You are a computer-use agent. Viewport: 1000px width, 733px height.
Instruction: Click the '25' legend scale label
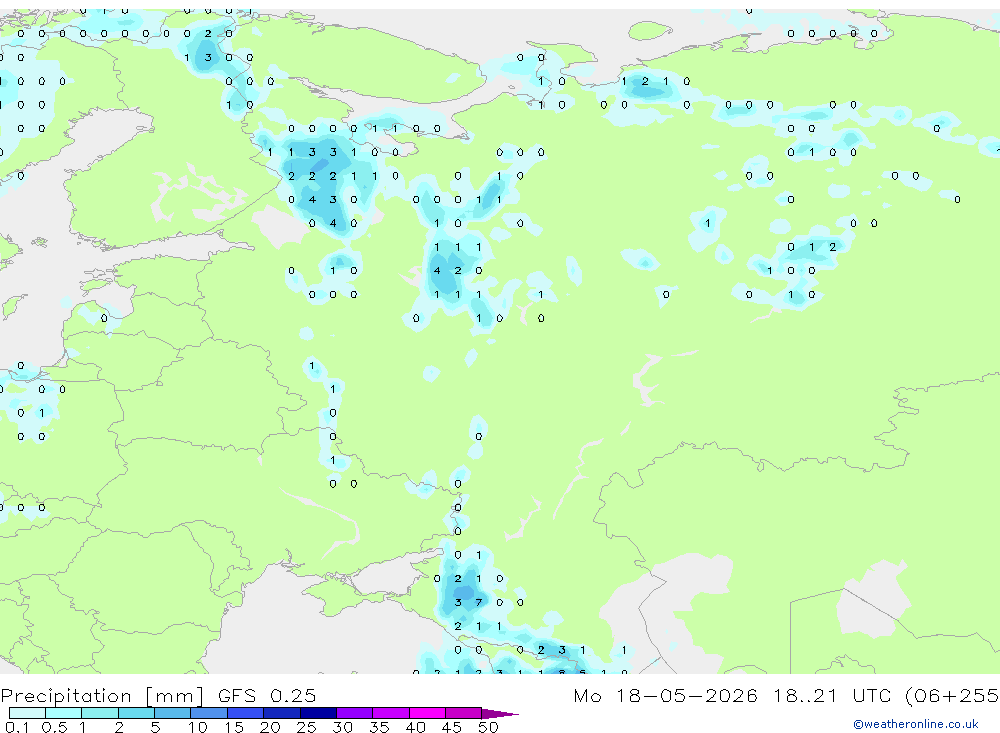[x=306, y=727]
